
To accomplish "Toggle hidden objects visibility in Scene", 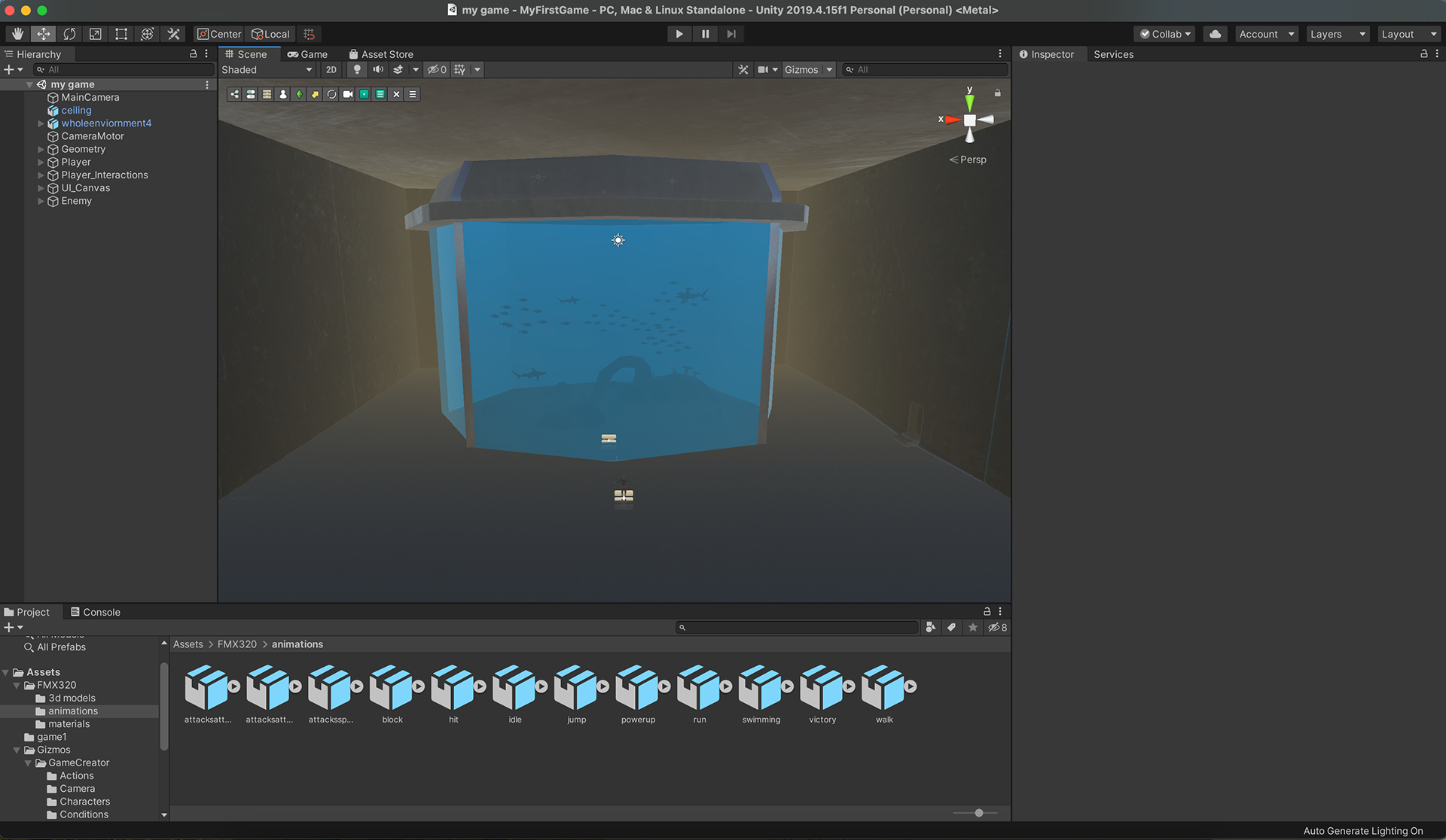I will pyautogui.click(x=437, y=69).
